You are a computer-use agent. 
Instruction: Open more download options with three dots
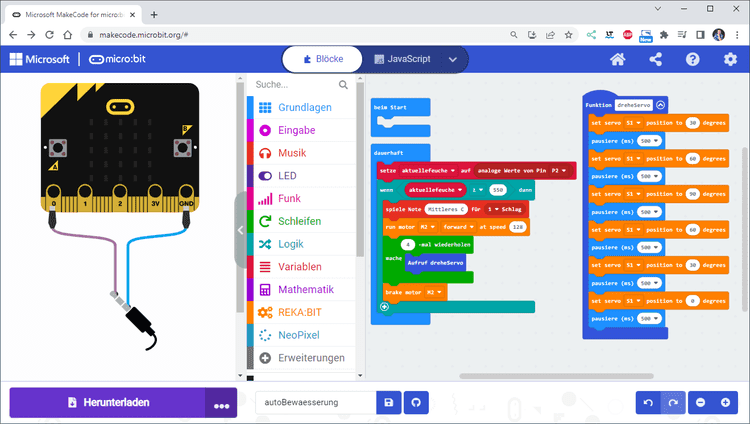[x=221, y=403]
